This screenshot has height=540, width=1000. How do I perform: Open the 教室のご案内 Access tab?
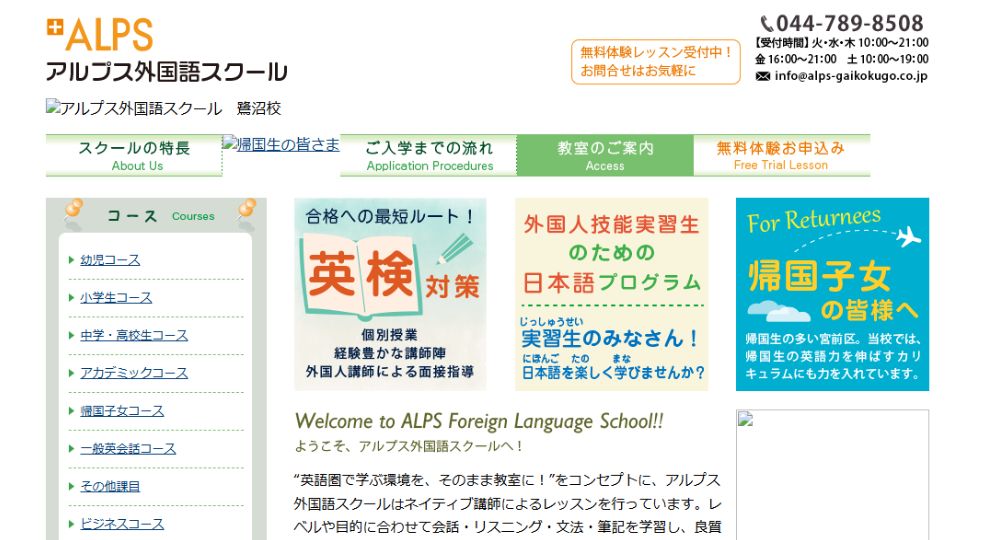(x=605, y=156)
